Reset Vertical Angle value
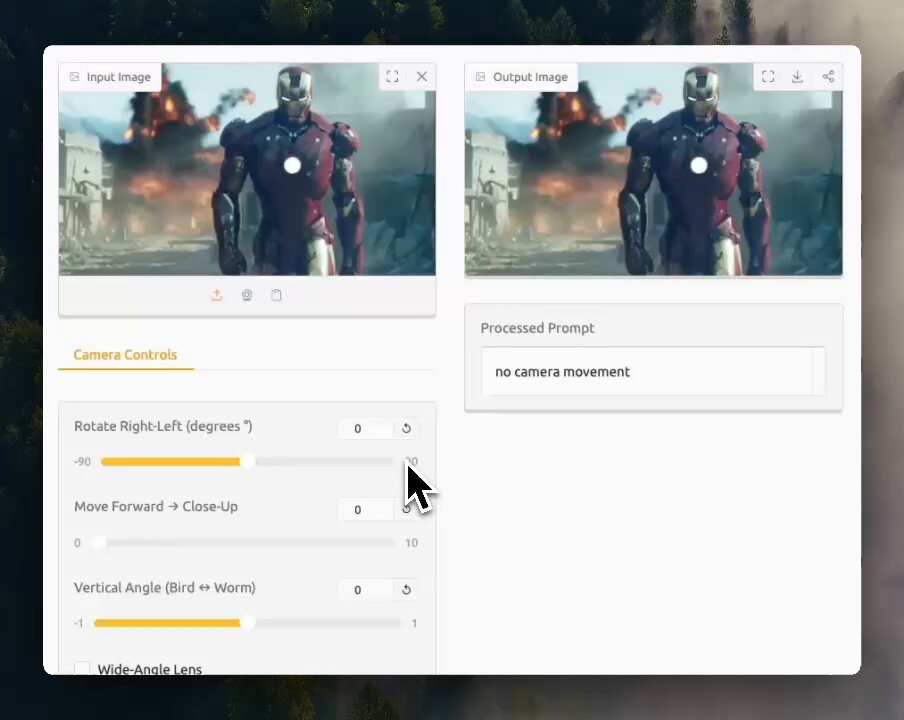The width and height of the screenshot is (904, 720). (406, 590)
